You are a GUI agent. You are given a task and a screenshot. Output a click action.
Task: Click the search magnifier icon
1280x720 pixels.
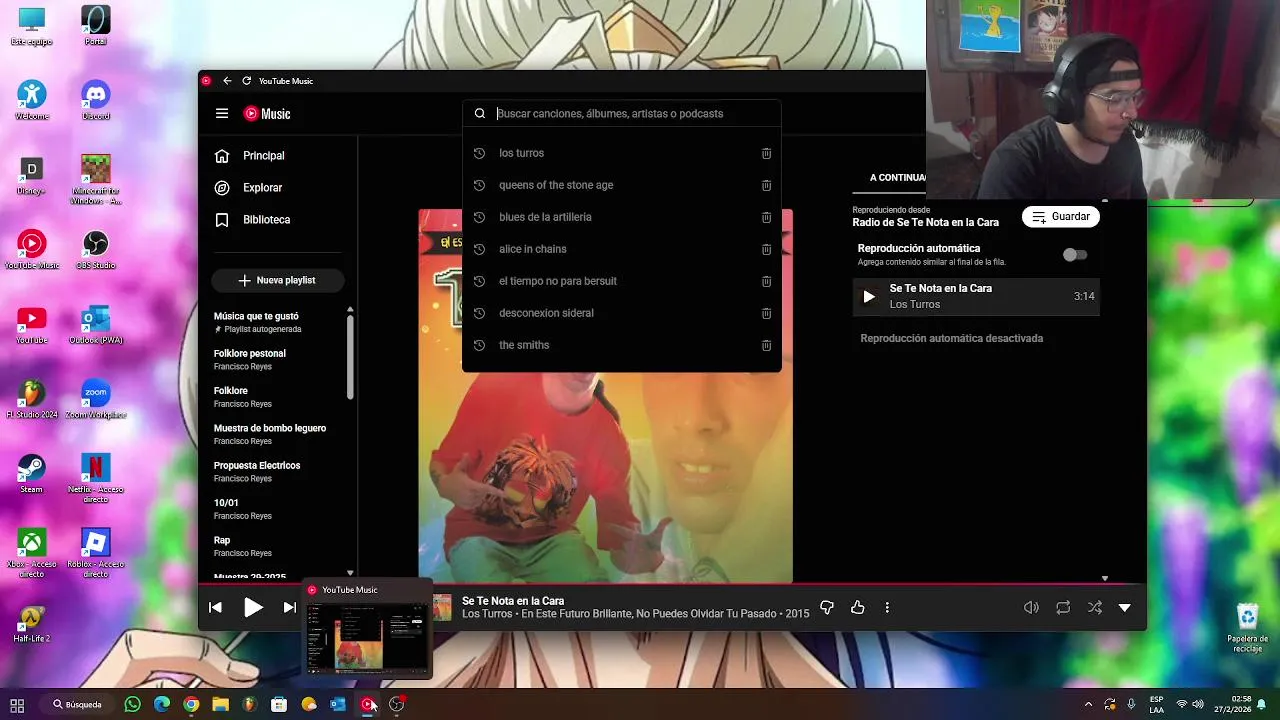click(480, 114)
